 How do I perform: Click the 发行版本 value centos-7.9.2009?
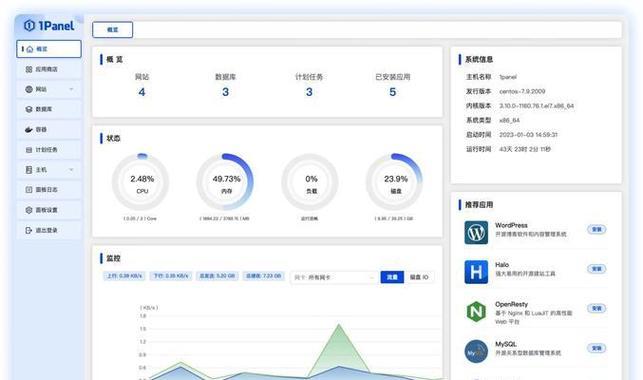(x=522, y=91)
